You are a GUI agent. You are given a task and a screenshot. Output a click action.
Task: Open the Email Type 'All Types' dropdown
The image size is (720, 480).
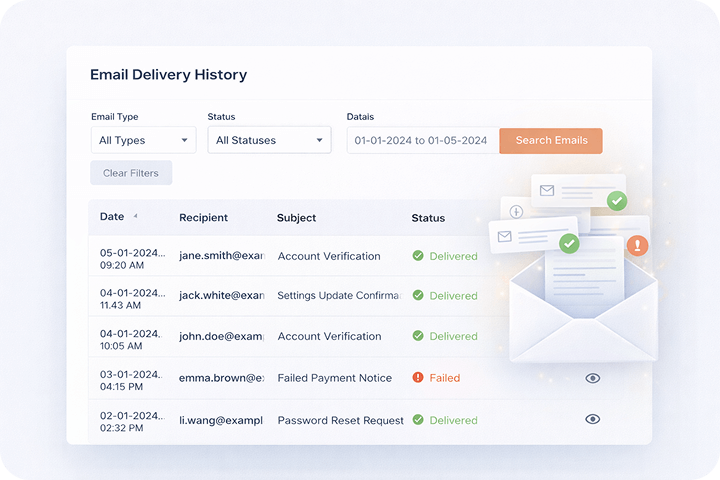[x=144, y=141]
